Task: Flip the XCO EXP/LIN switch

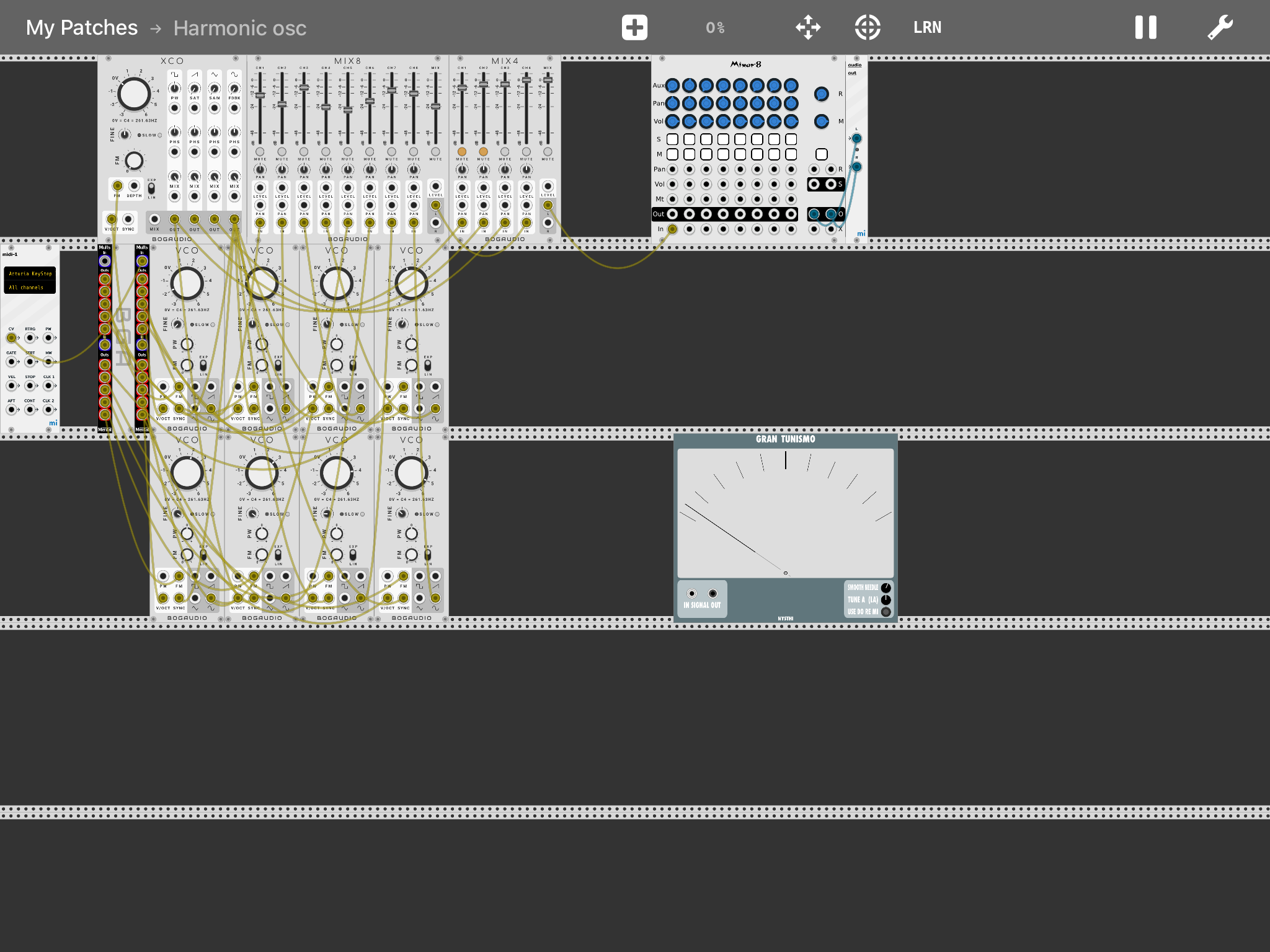Action: pos(151,188)
